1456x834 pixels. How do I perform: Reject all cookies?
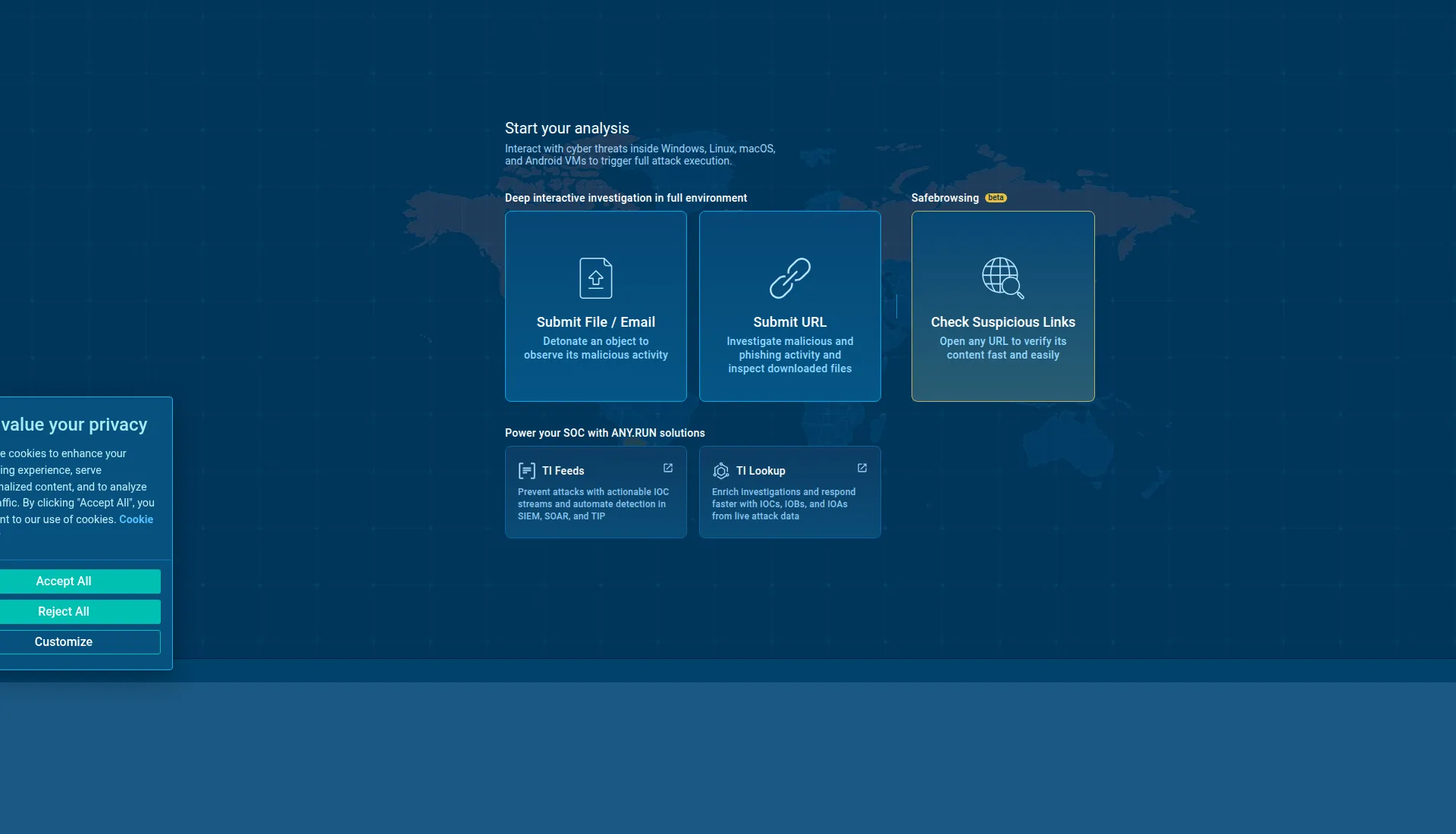[64, 612]
